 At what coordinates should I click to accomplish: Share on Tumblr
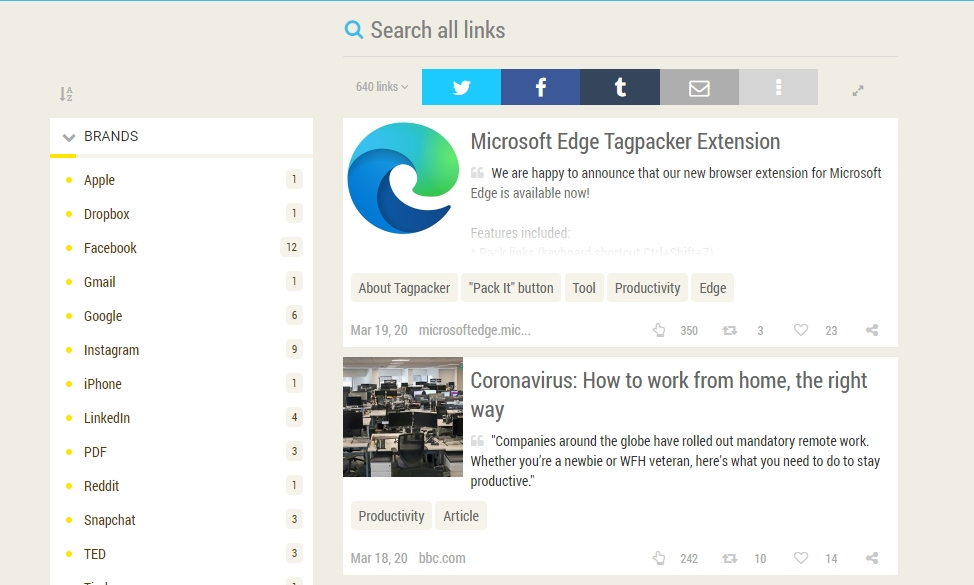pos(620,87)
